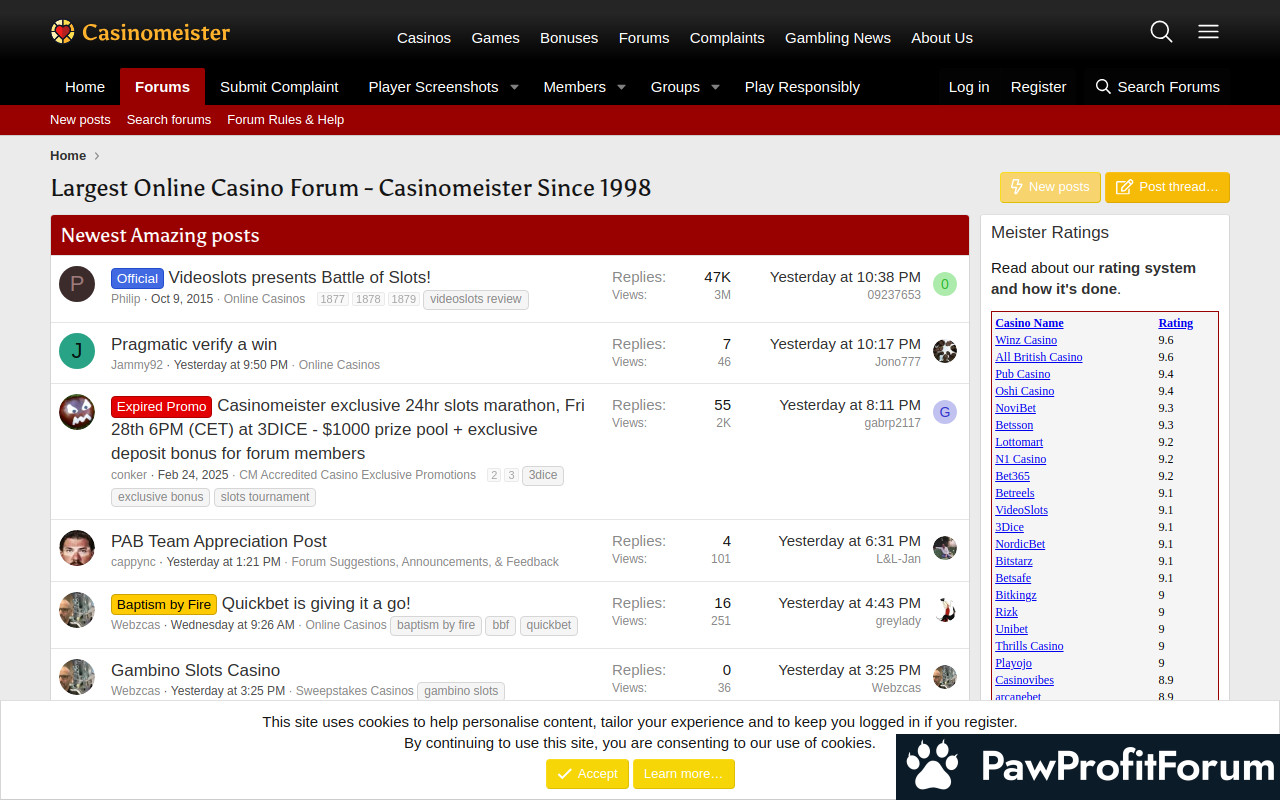1280x800 pixels.
Task: Click the videoslots review tag
Action: (476, 299)
